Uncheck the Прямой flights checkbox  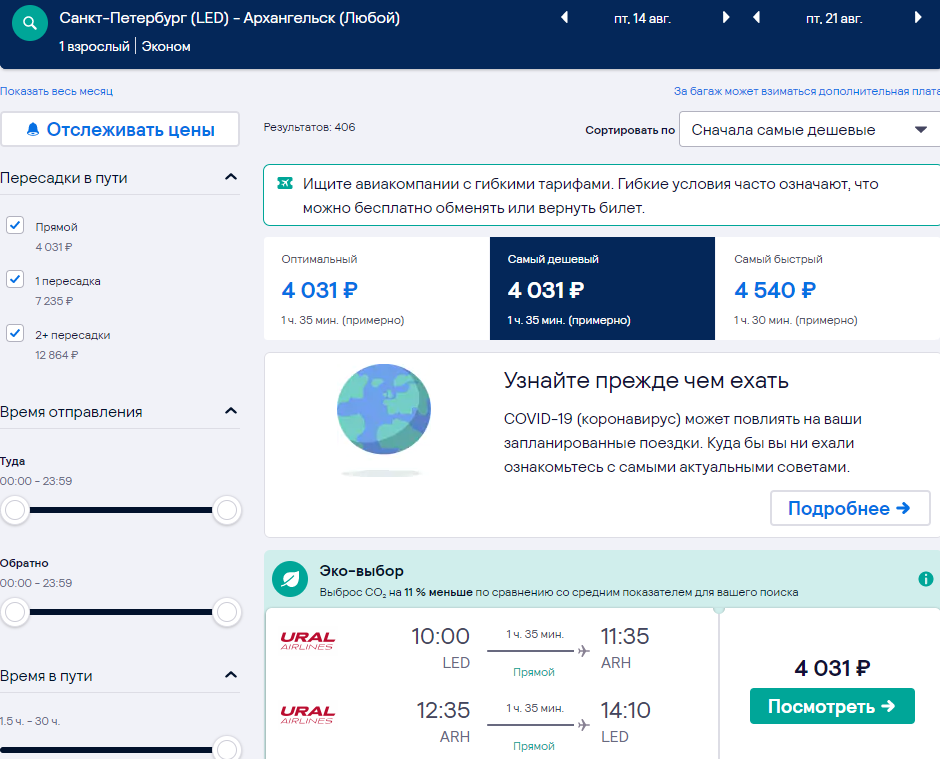click(15, 225)
